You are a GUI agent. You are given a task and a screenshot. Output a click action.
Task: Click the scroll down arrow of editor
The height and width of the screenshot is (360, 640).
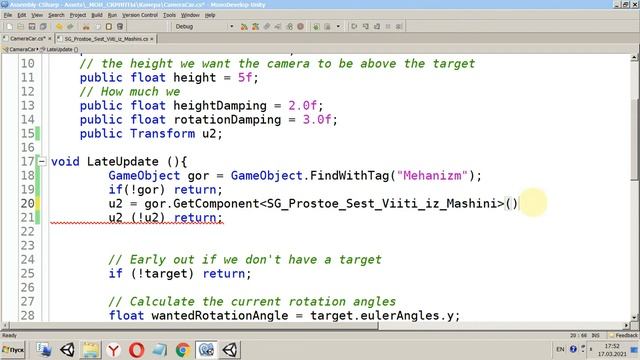point(634,317)
